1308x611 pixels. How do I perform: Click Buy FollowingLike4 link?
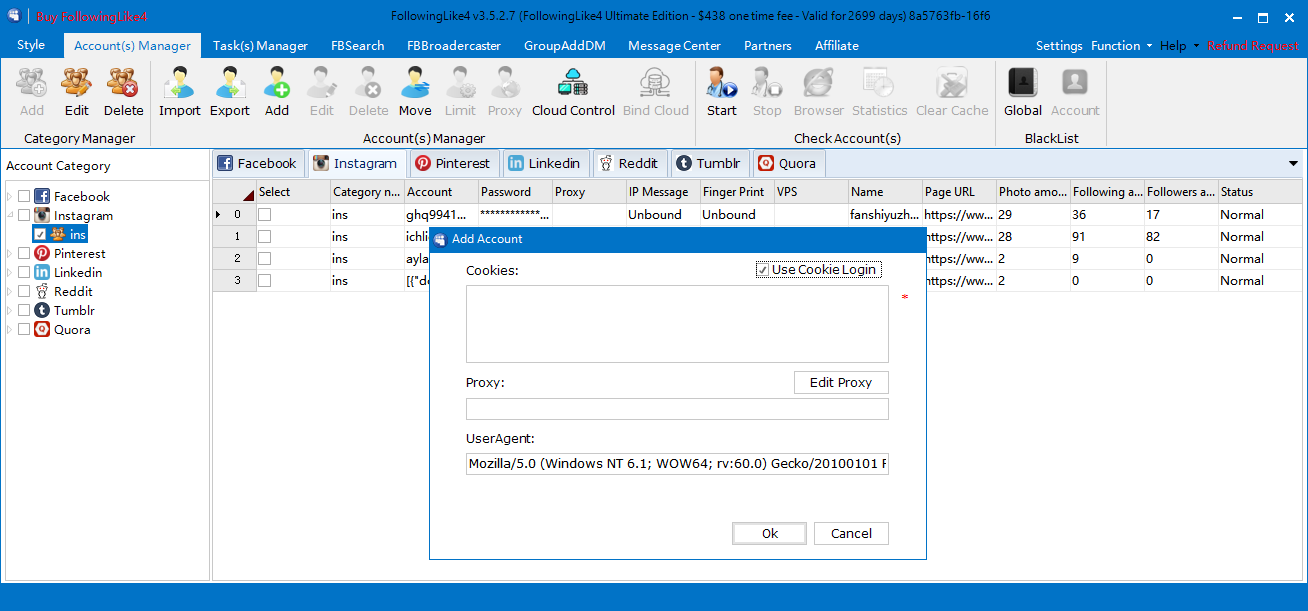pos(92,17)
